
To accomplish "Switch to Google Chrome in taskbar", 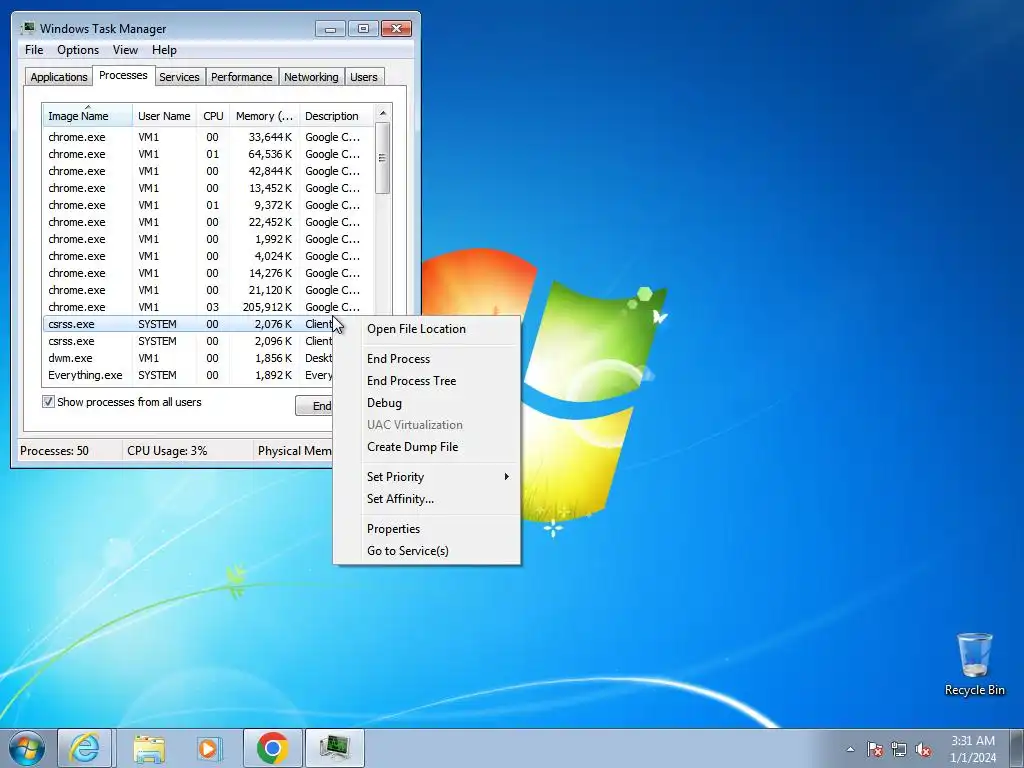I will pyautogui.click(x=272, y=748).
